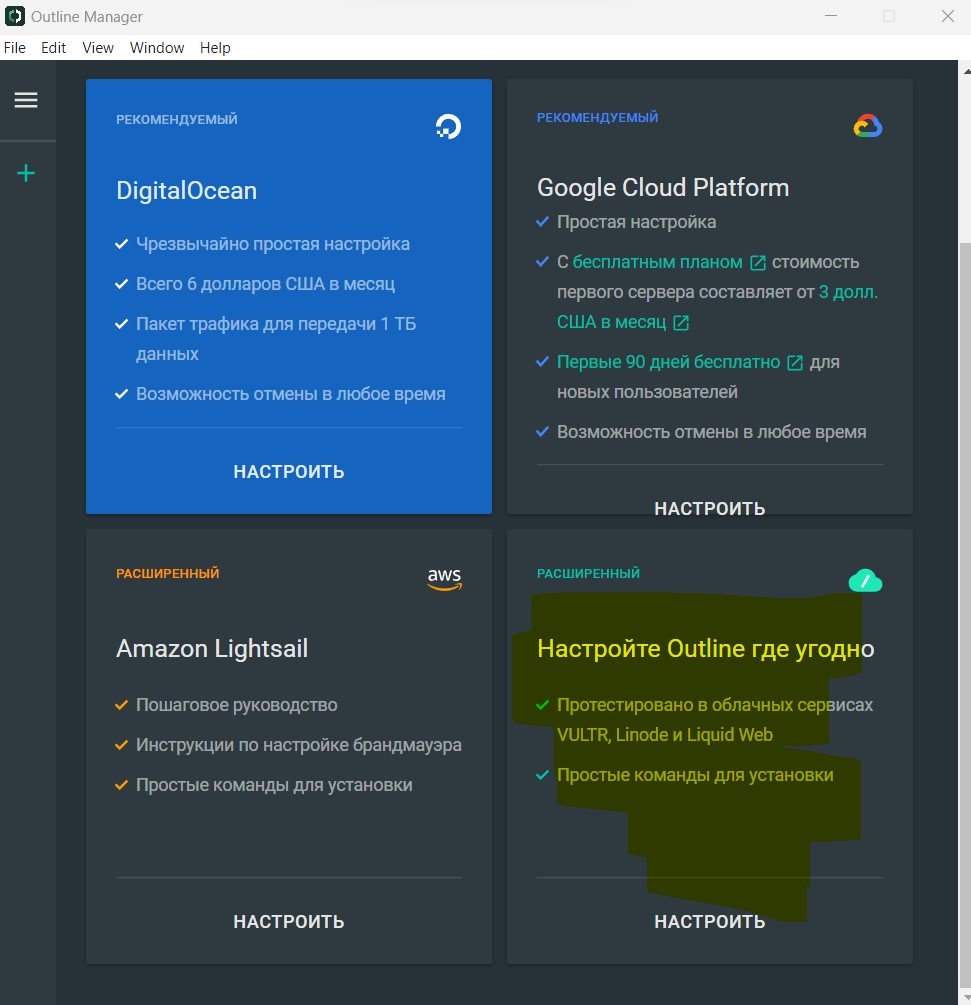Click НАСТРОИТЬ on the Outline anywhere card

click(x=710, y=922)
